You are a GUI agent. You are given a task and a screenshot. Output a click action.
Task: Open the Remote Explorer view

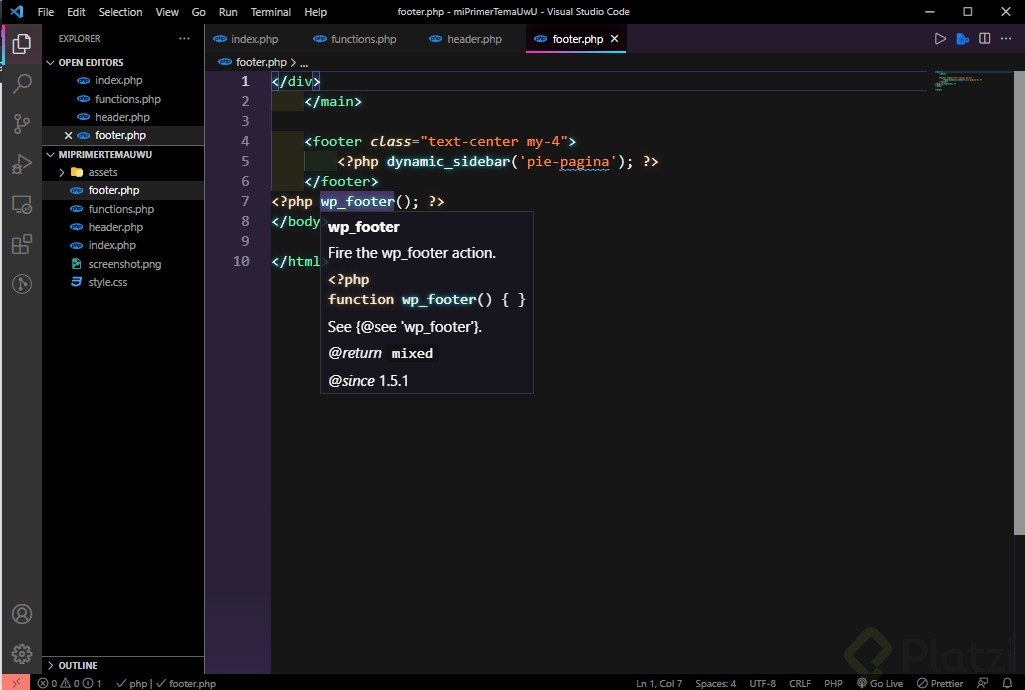[21, 204]
